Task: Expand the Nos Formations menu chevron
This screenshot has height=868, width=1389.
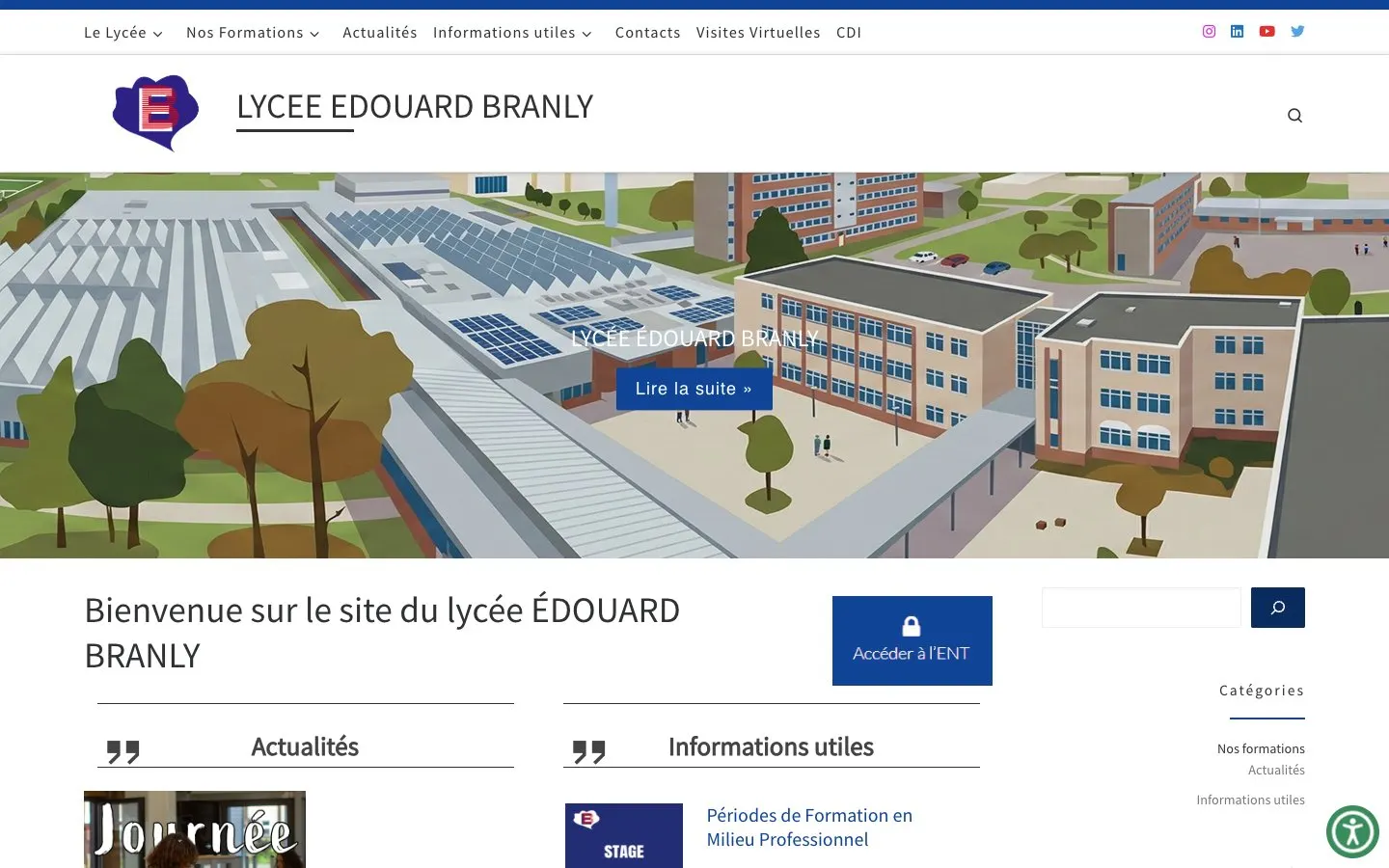Action: [314, 34]
